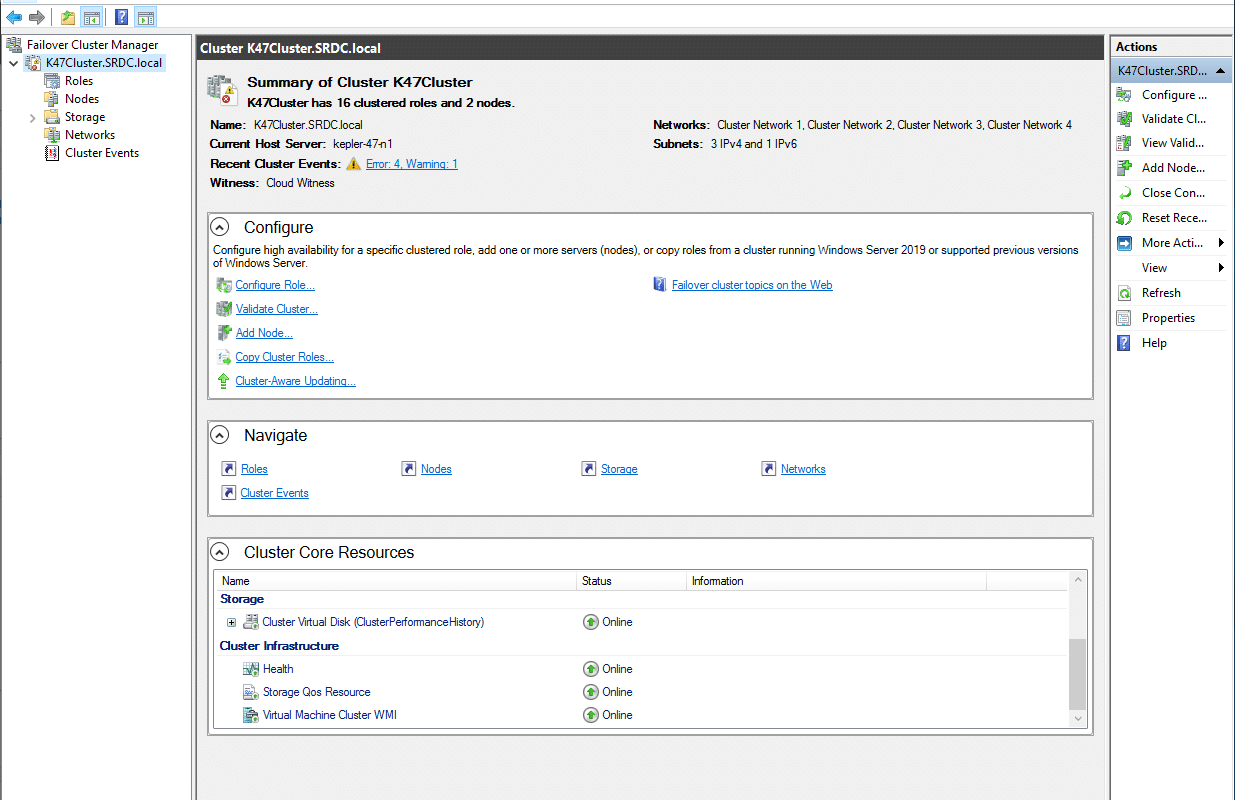This screenshot has height=800, width=1235.
Task: Open the Configure Role... link
Action: pyautogui.click(x=275, y=285)
